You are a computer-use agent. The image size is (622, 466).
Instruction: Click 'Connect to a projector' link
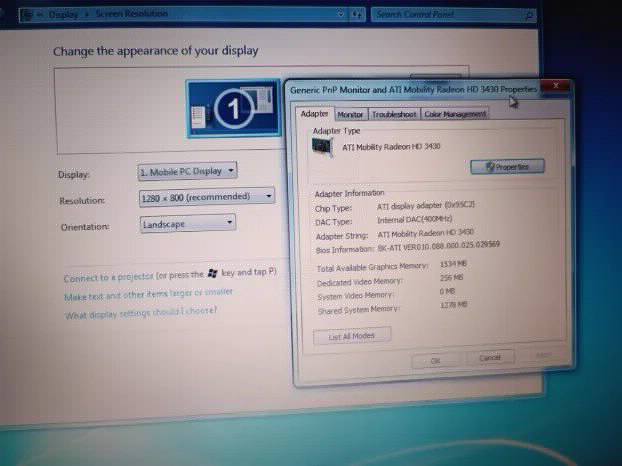108,277
